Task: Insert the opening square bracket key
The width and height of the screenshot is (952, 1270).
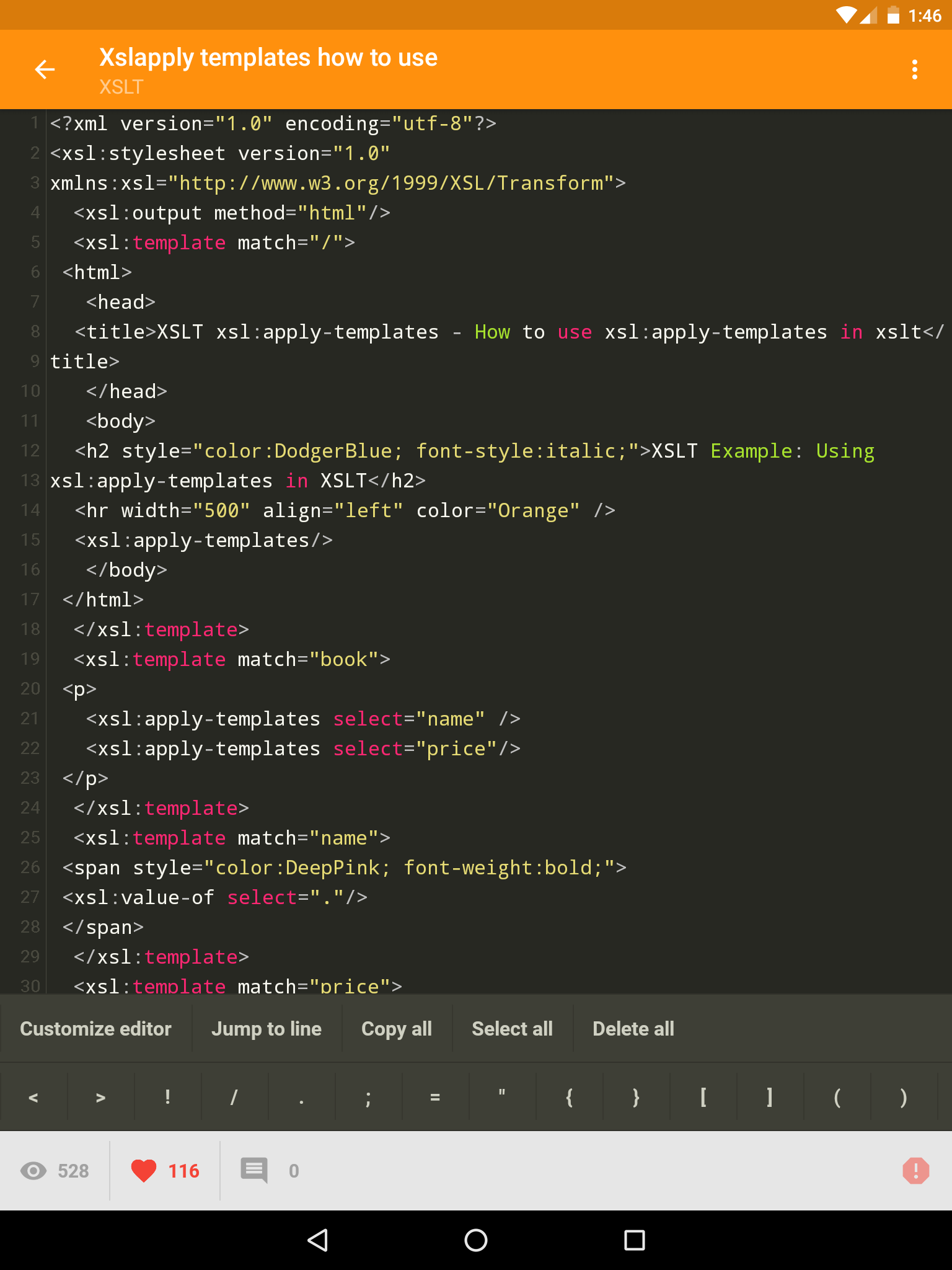Action: point(703,1098)
